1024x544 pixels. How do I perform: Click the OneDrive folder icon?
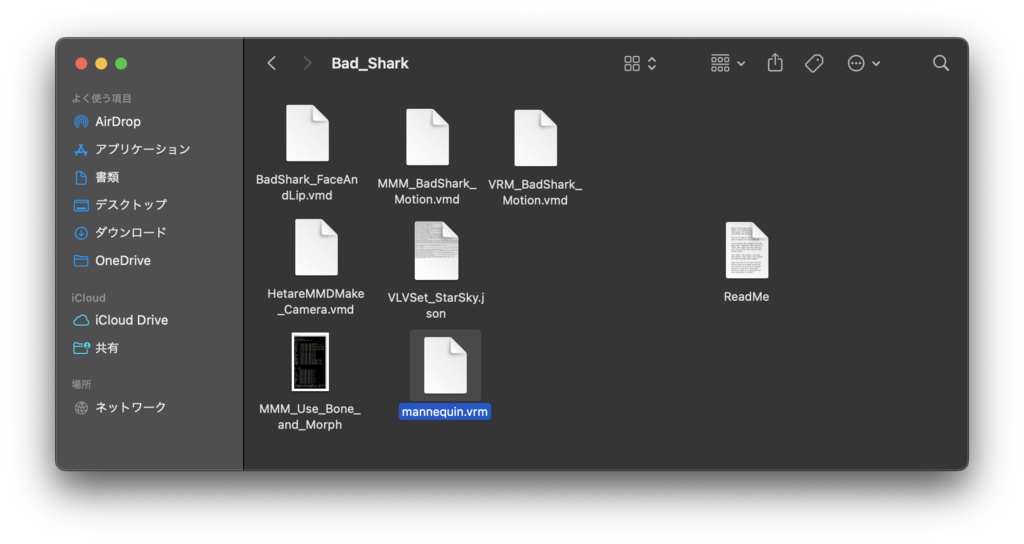(x=81, y=261)
